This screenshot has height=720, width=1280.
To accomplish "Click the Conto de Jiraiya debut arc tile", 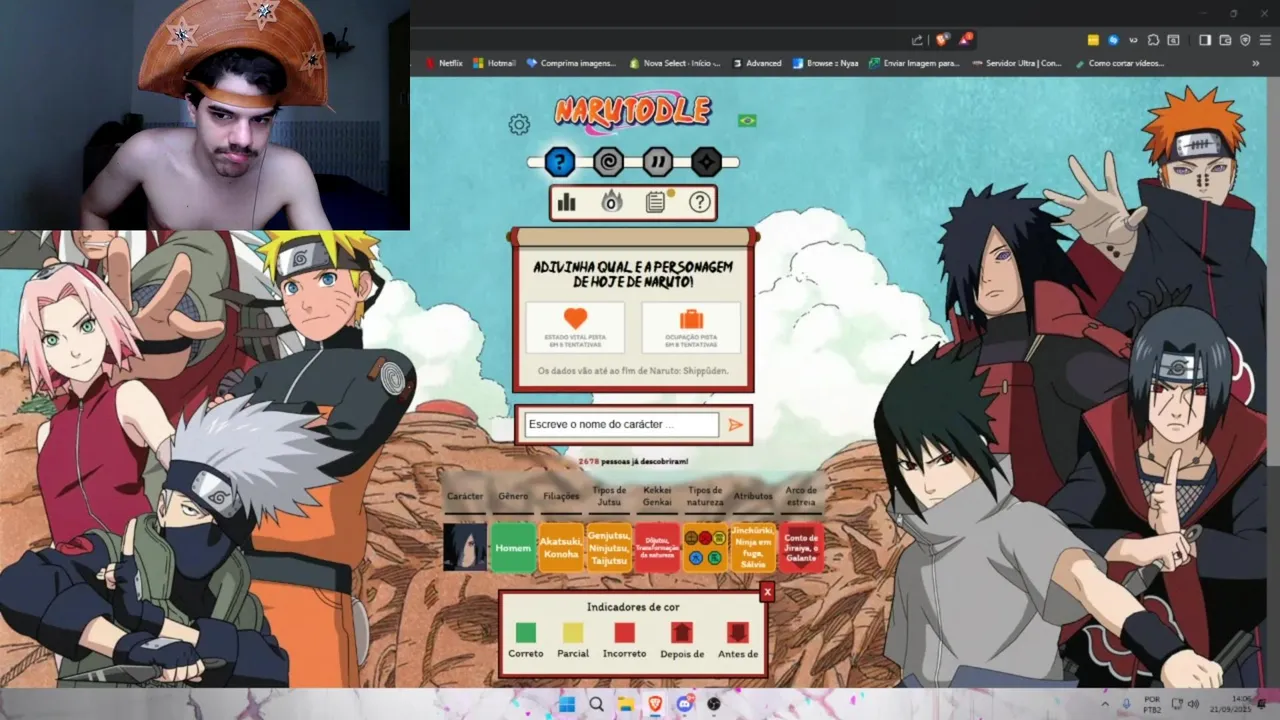I will tap(801, 547).
